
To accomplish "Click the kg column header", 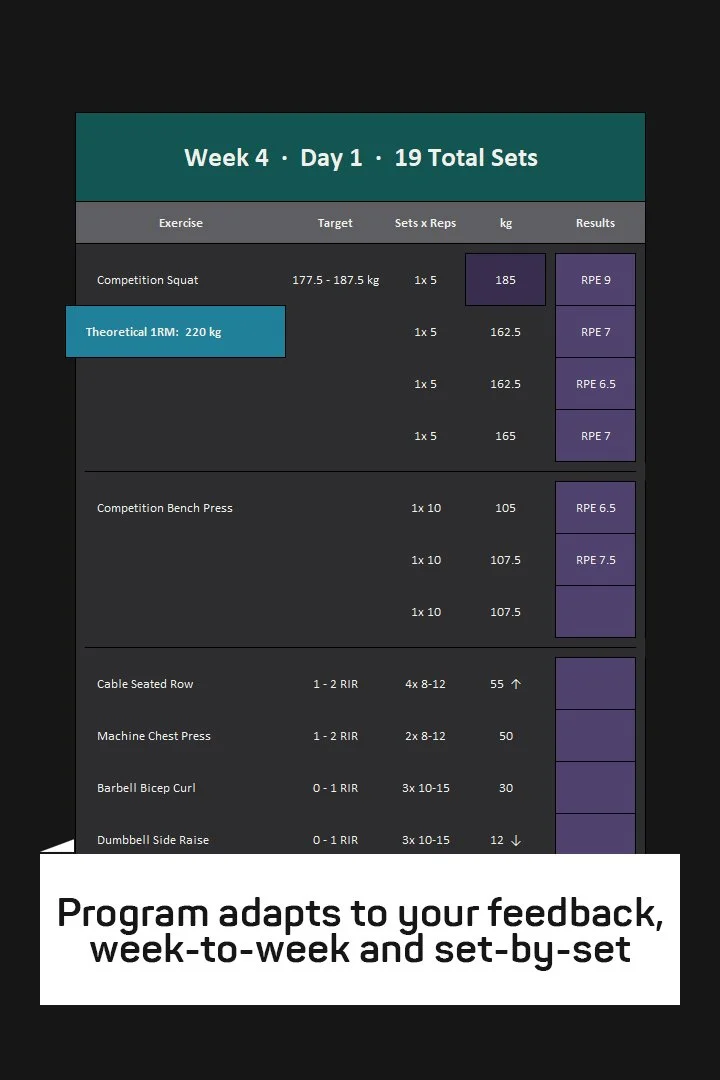I will [506, 223].
